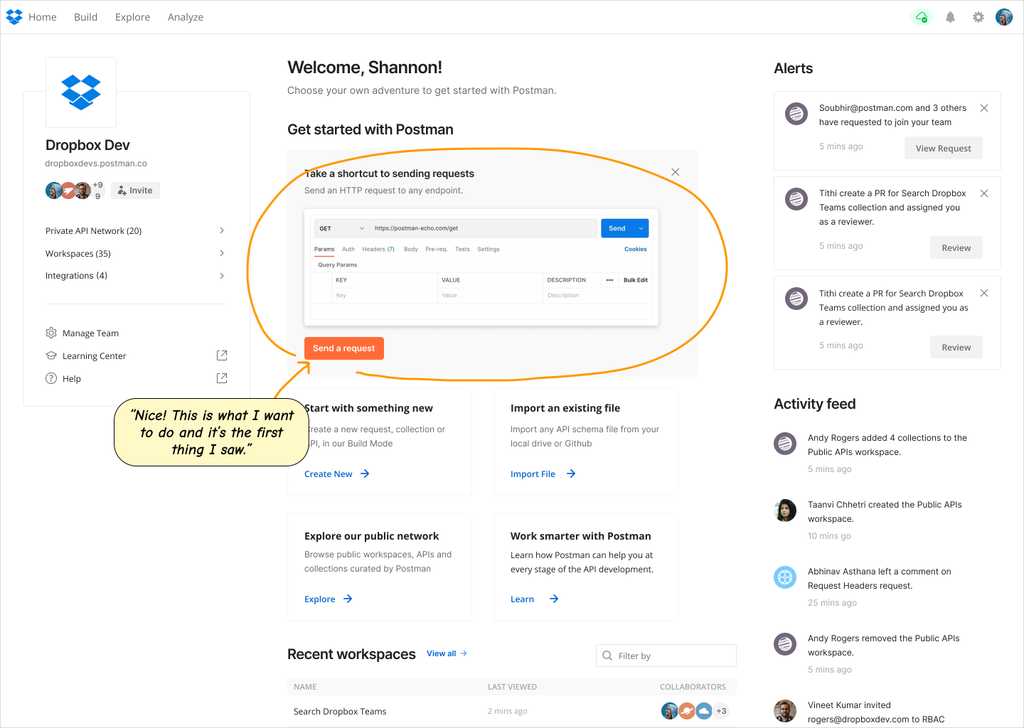Click the Cookies link in preview
The image size is (1024, 728).
[635, 249]
